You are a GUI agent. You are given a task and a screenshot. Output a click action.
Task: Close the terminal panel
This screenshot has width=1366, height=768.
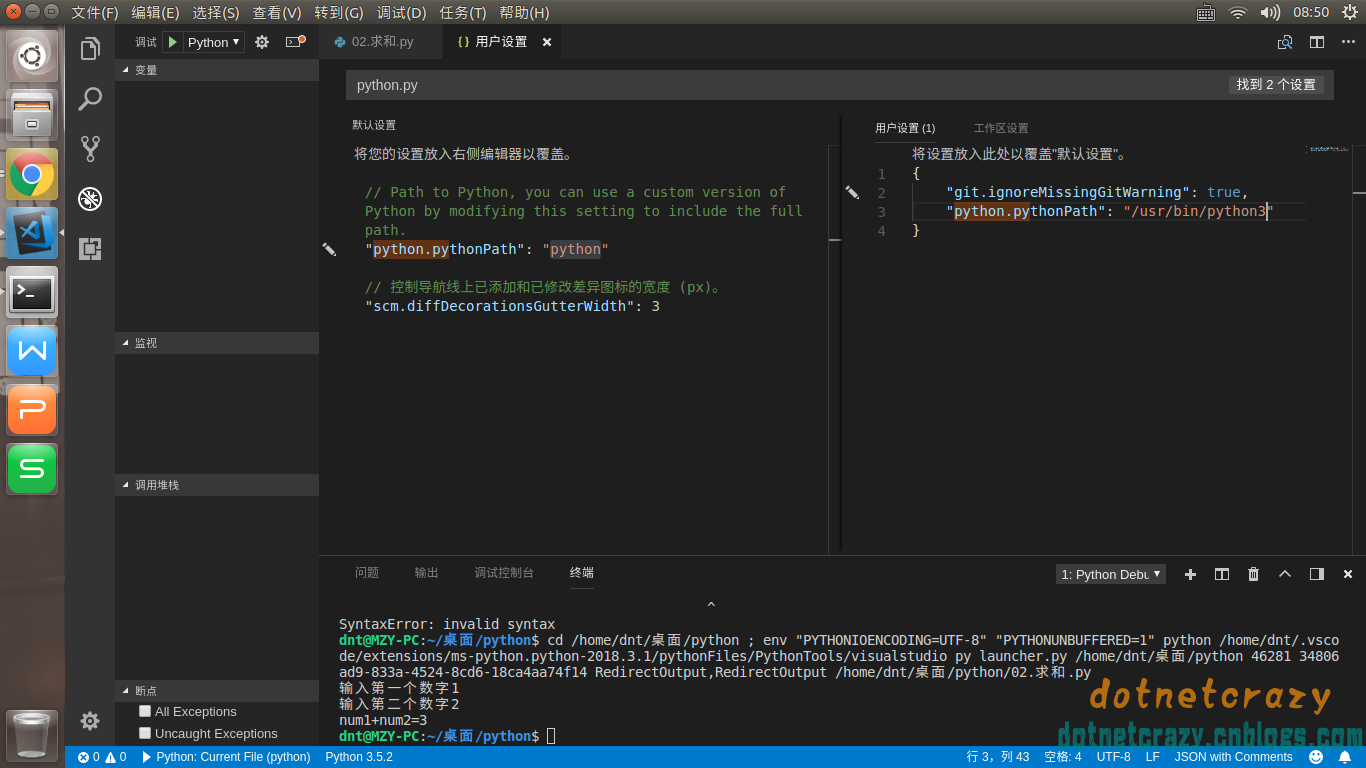point(1348,574)
